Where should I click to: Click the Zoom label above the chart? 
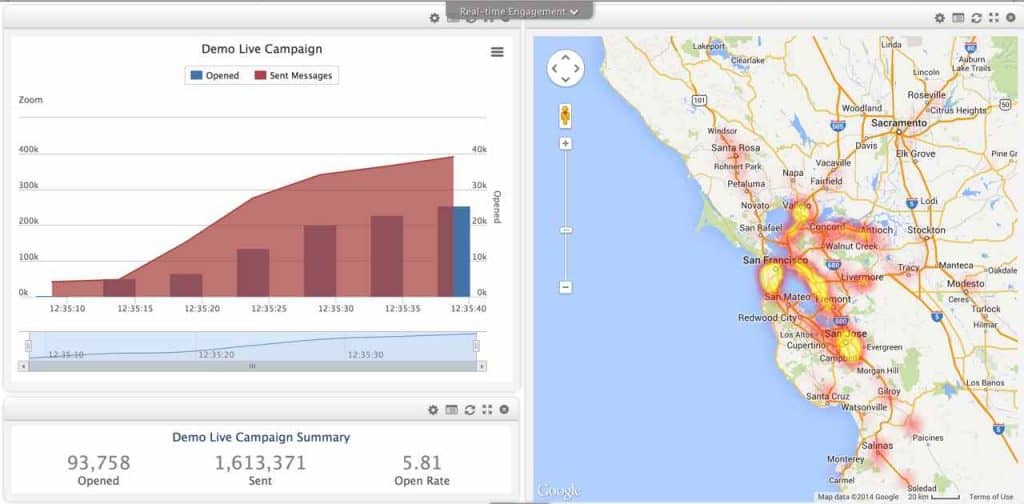point(31,100)
